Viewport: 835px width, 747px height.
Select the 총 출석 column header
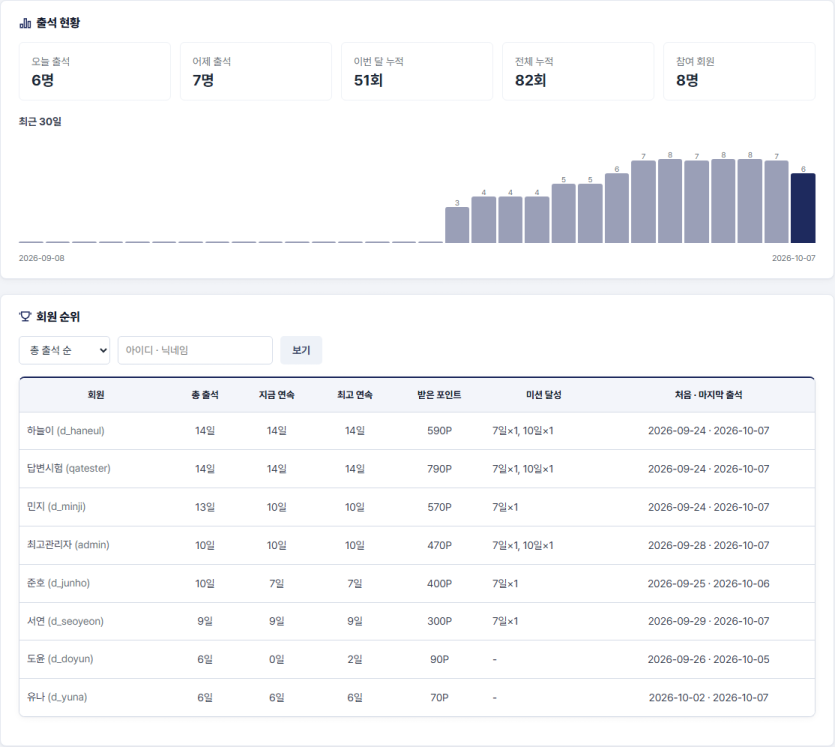205,395
